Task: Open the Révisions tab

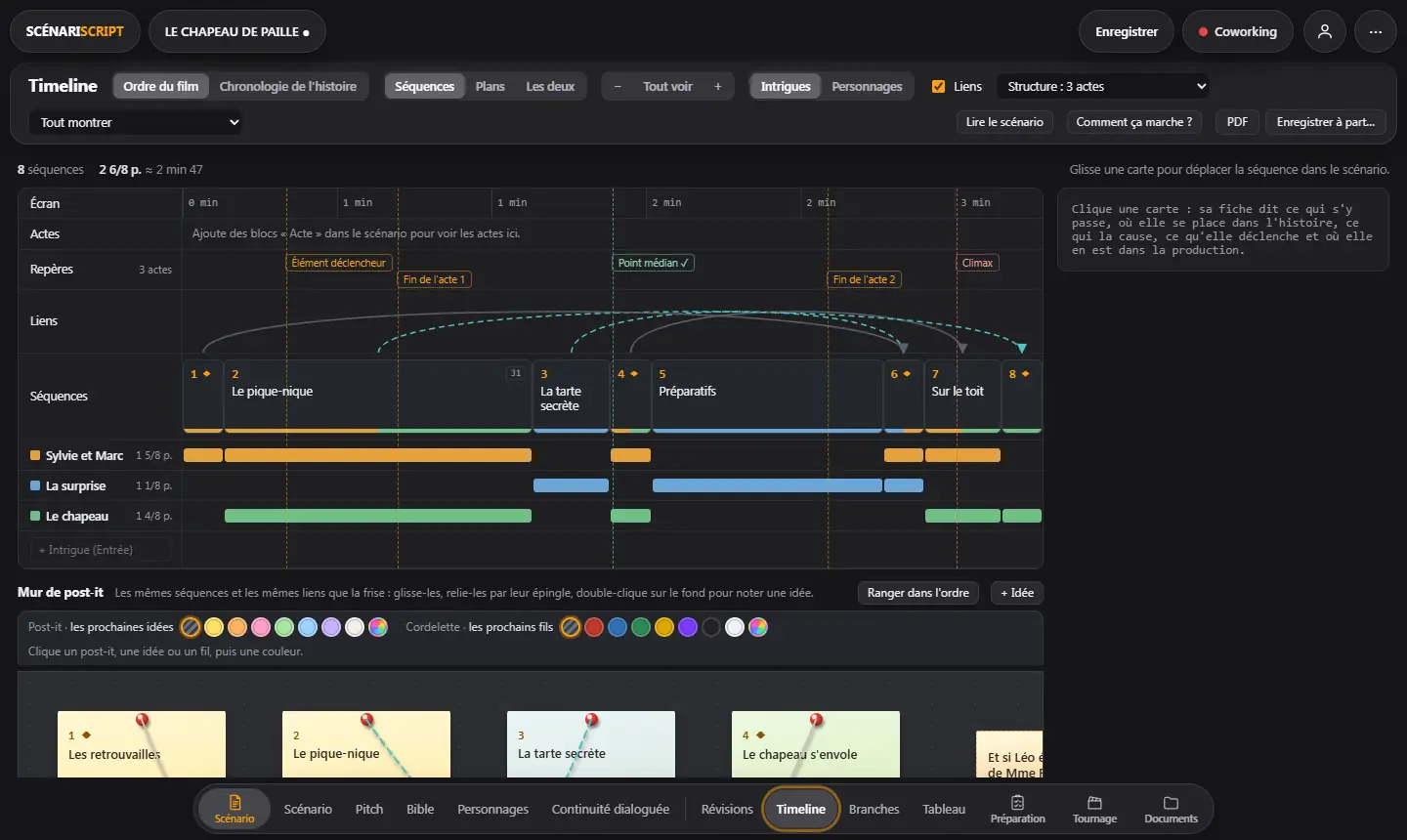Action: click(x=727, y=809)
